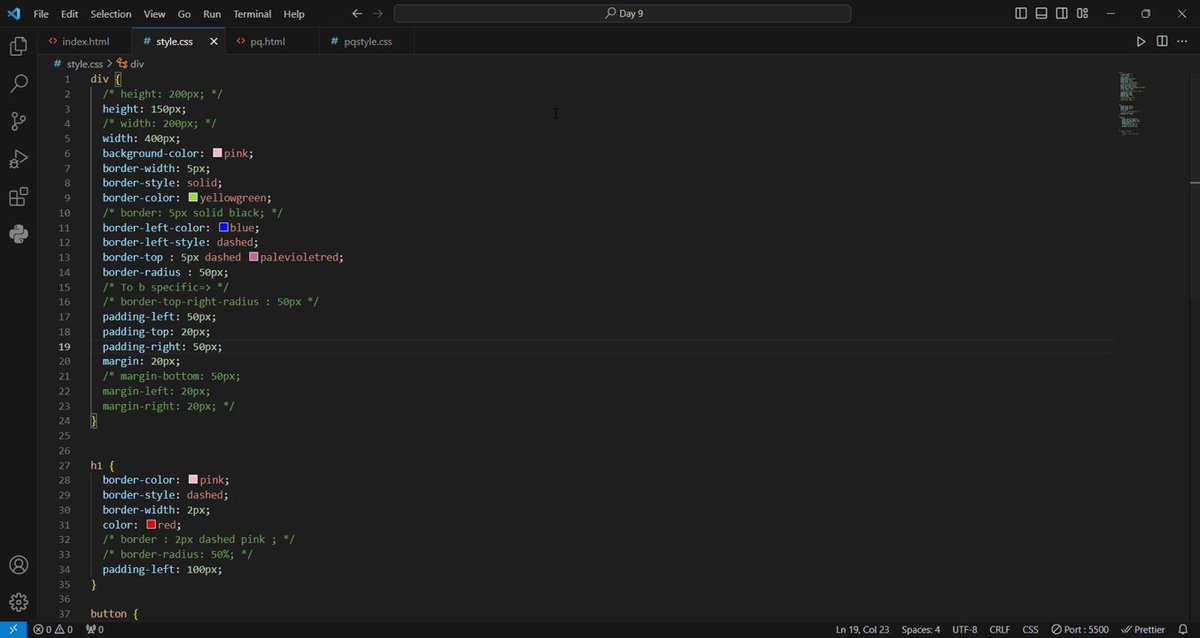
Task: Open More Actions ellipsis in editor toolbar
Action: [x=1182, y=42]
